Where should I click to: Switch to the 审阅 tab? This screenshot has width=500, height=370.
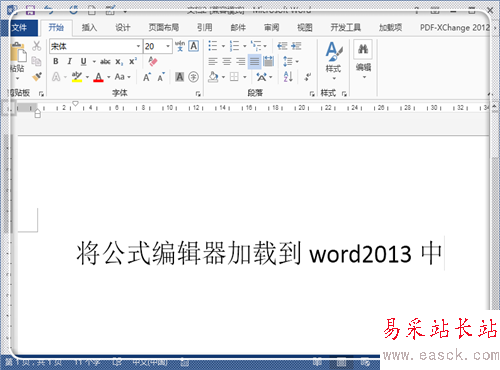pyautogui.click(x=271, y=27)
